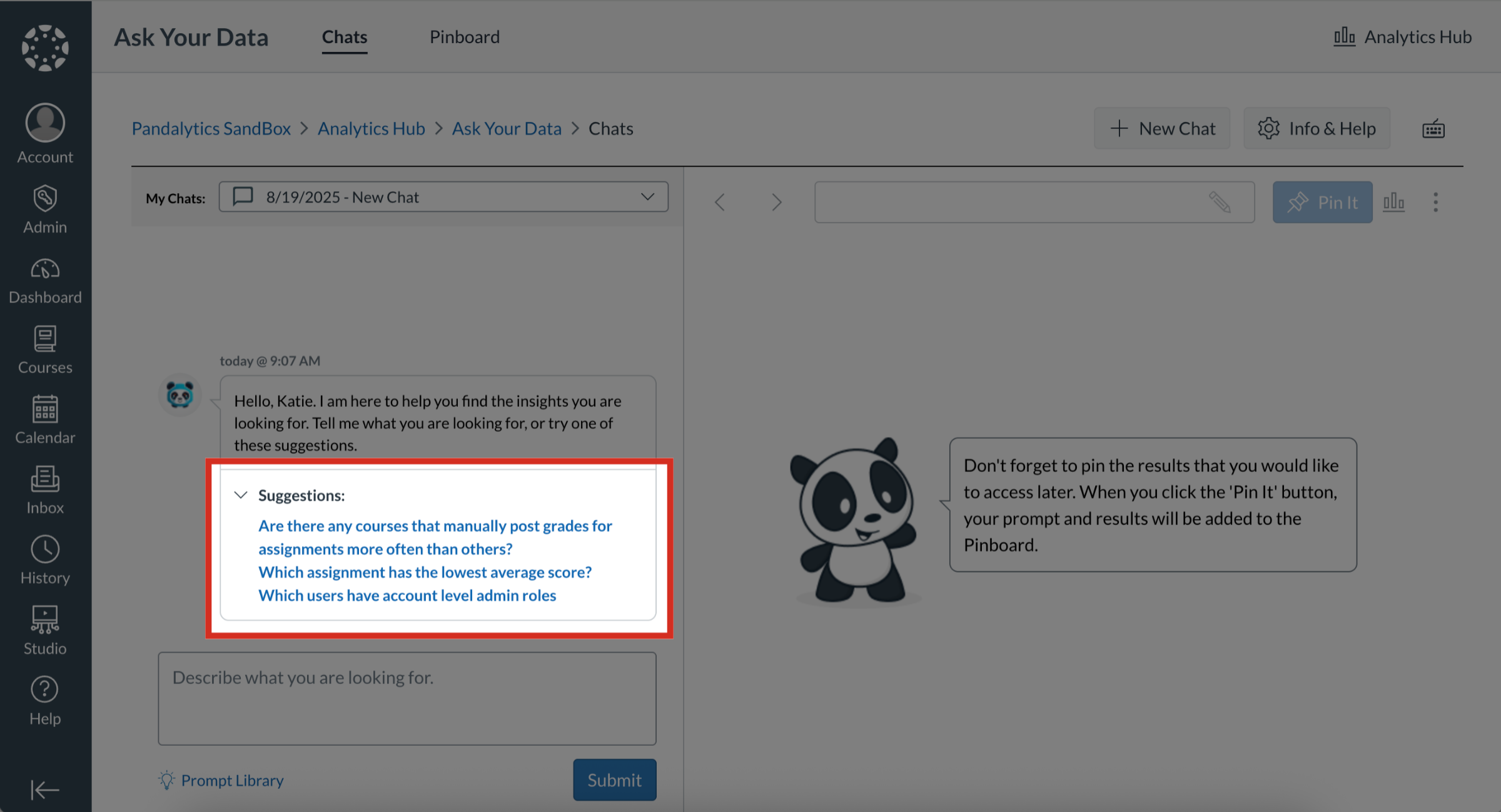Open the Prompt Library link

coord(231,779)
